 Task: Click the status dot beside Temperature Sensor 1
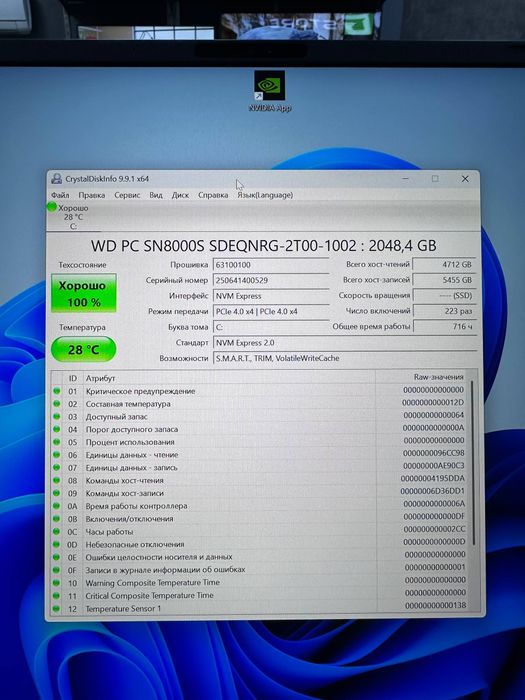tap(56, 608)
